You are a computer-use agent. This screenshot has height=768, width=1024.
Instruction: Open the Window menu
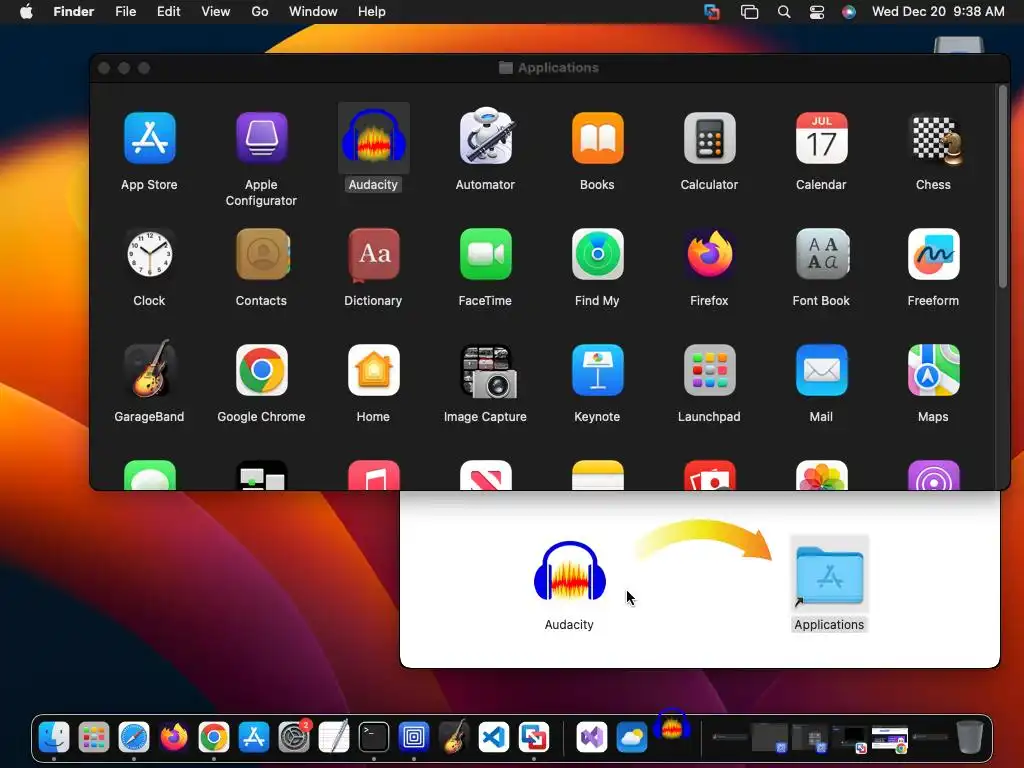(x=313, y=12)
